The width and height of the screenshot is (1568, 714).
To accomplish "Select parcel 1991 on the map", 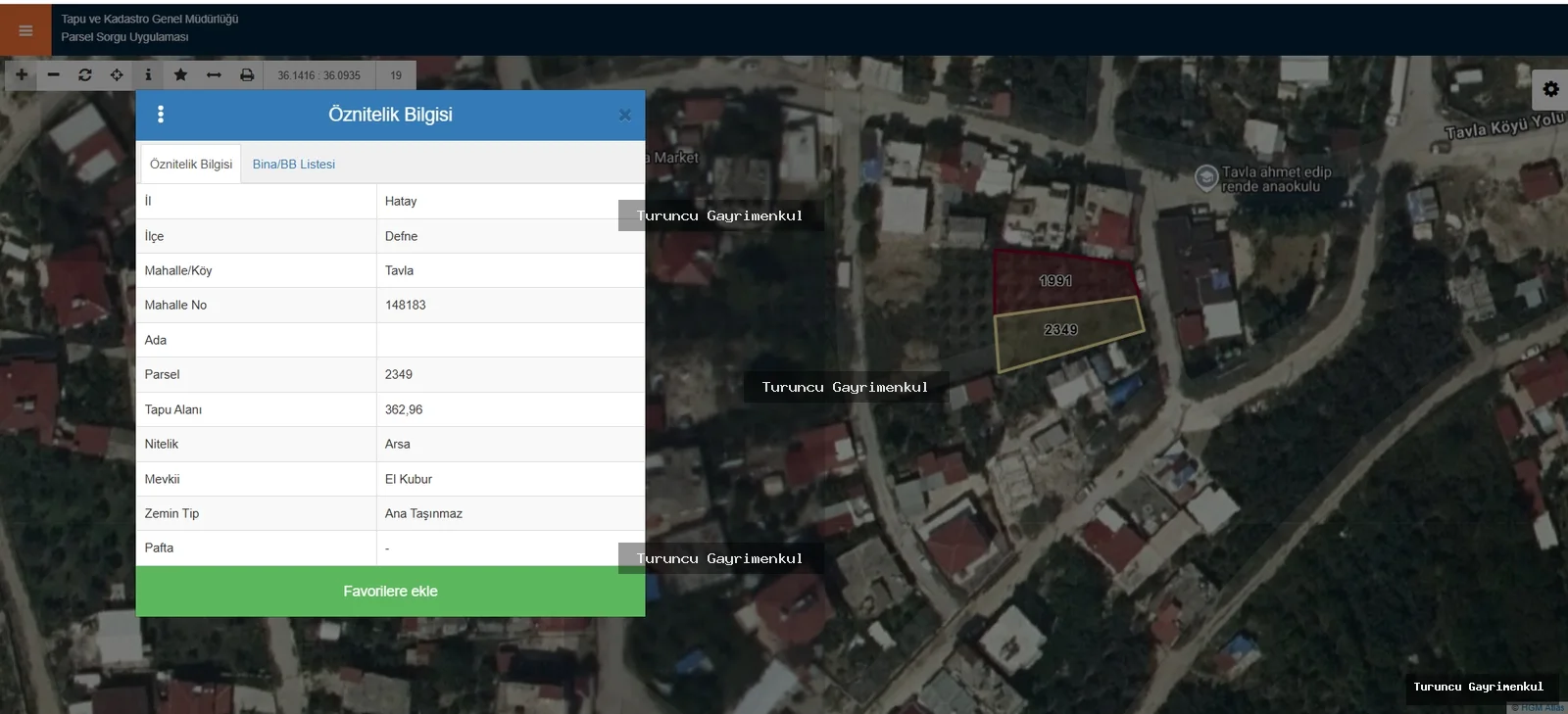I will (x=1057, y=281).
